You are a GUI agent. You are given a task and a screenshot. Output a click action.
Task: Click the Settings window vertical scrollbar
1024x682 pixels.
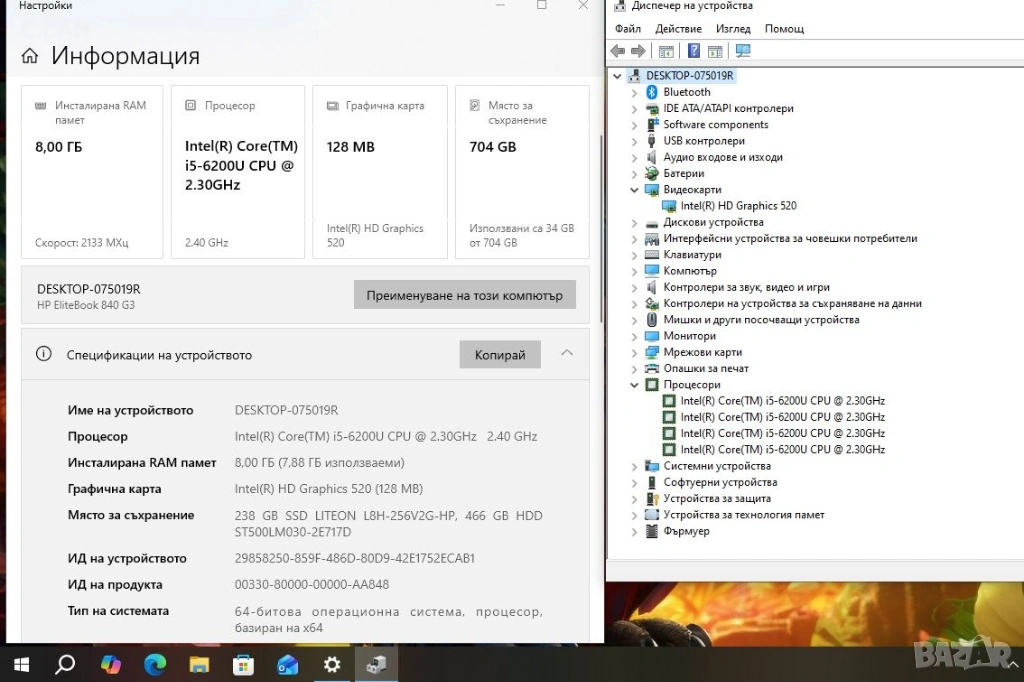tap(600, 230)
